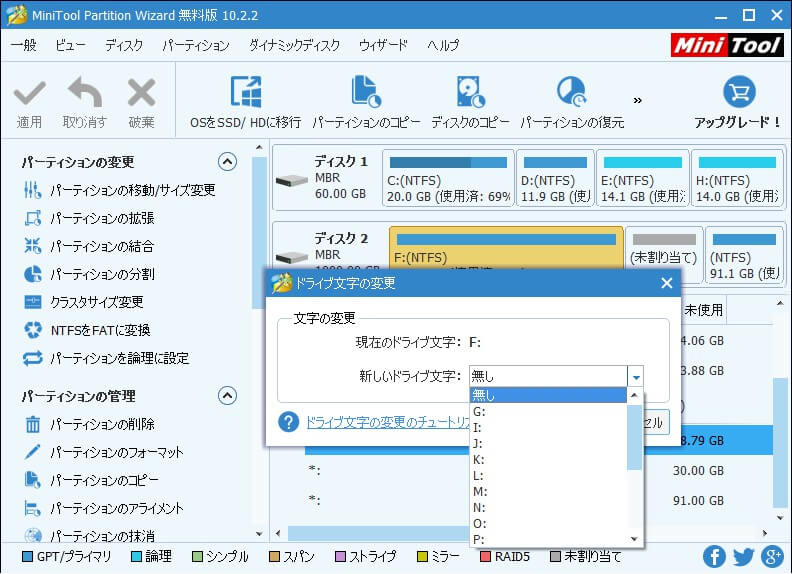
Task: Close the ドライブ文字の変更 dialog
Action: pyautogui.click(x=667, y=283)
